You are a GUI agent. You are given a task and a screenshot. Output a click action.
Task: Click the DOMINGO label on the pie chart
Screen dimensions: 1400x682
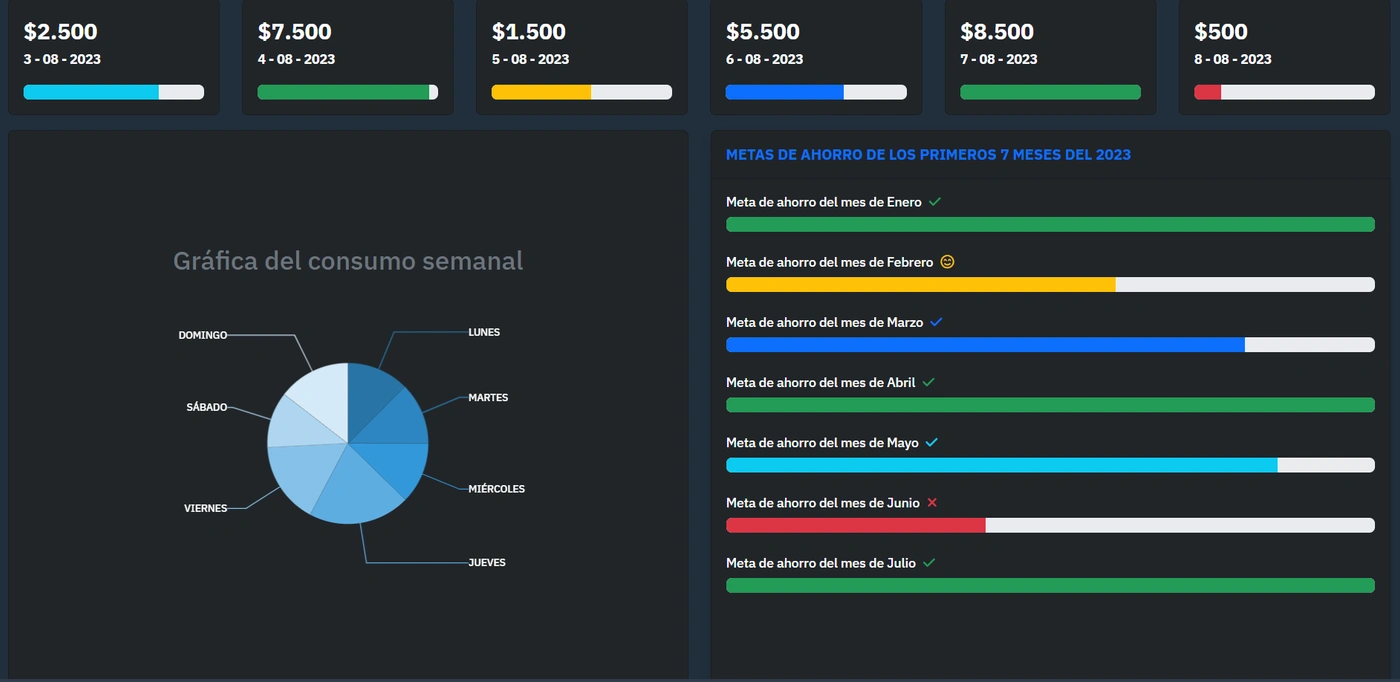[x=203, y=335]
